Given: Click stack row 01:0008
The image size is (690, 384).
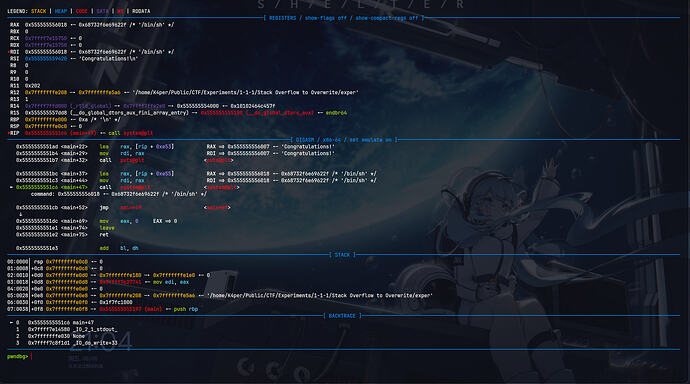Looking at the screenshot, I should 55,268.
